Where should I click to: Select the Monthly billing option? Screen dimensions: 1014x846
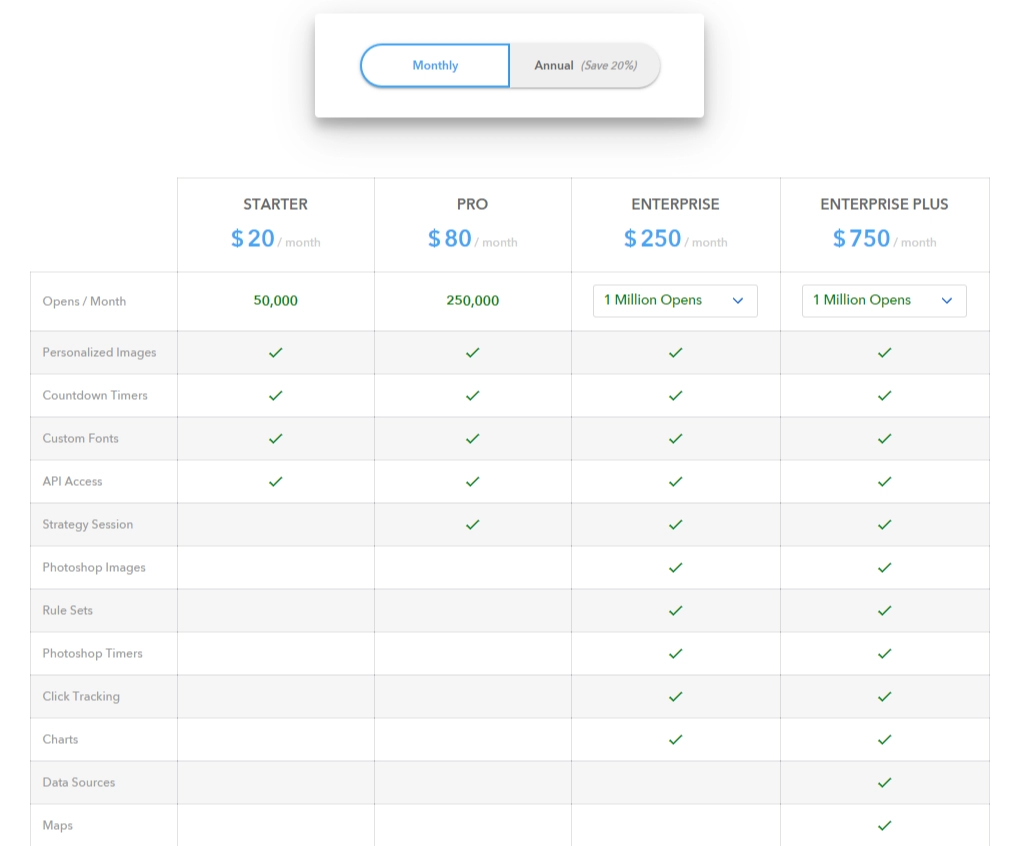tap(434, 65)
